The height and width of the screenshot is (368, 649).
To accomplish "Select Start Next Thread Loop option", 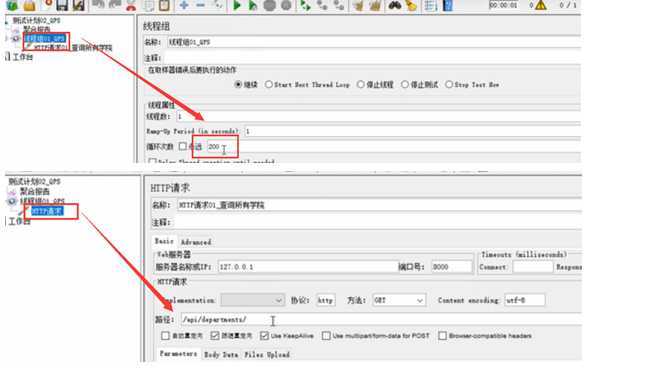I will 269,84.
